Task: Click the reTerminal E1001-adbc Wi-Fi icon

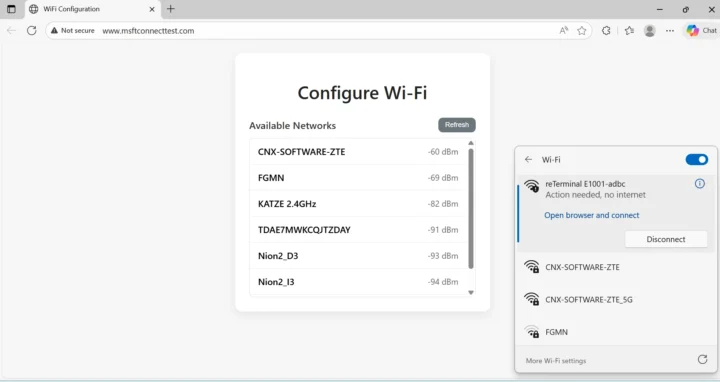Action: click(x=532, y=186)
